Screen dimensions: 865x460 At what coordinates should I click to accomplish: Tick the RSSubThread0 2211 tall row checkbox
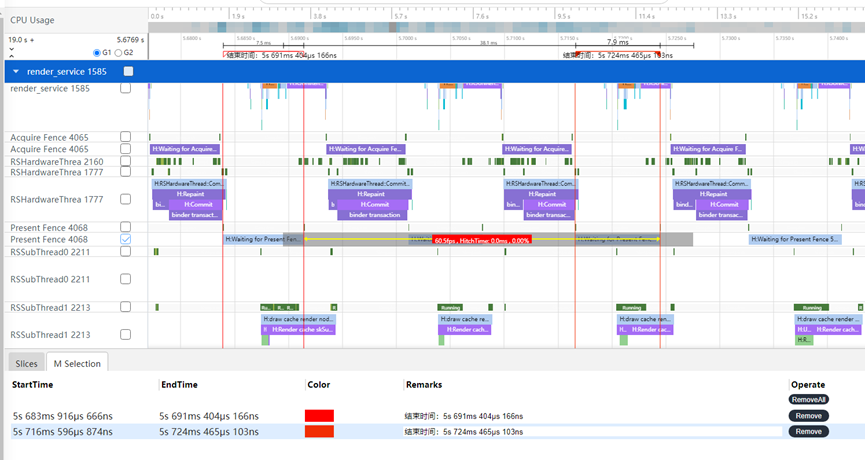[x=125, y=275]
